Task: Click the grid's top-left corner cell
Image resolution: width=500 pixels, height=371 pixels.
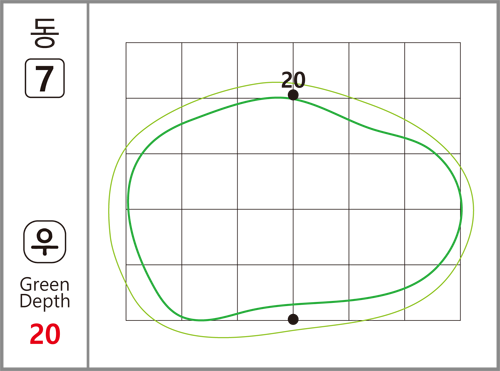Action: click(154, 70)
